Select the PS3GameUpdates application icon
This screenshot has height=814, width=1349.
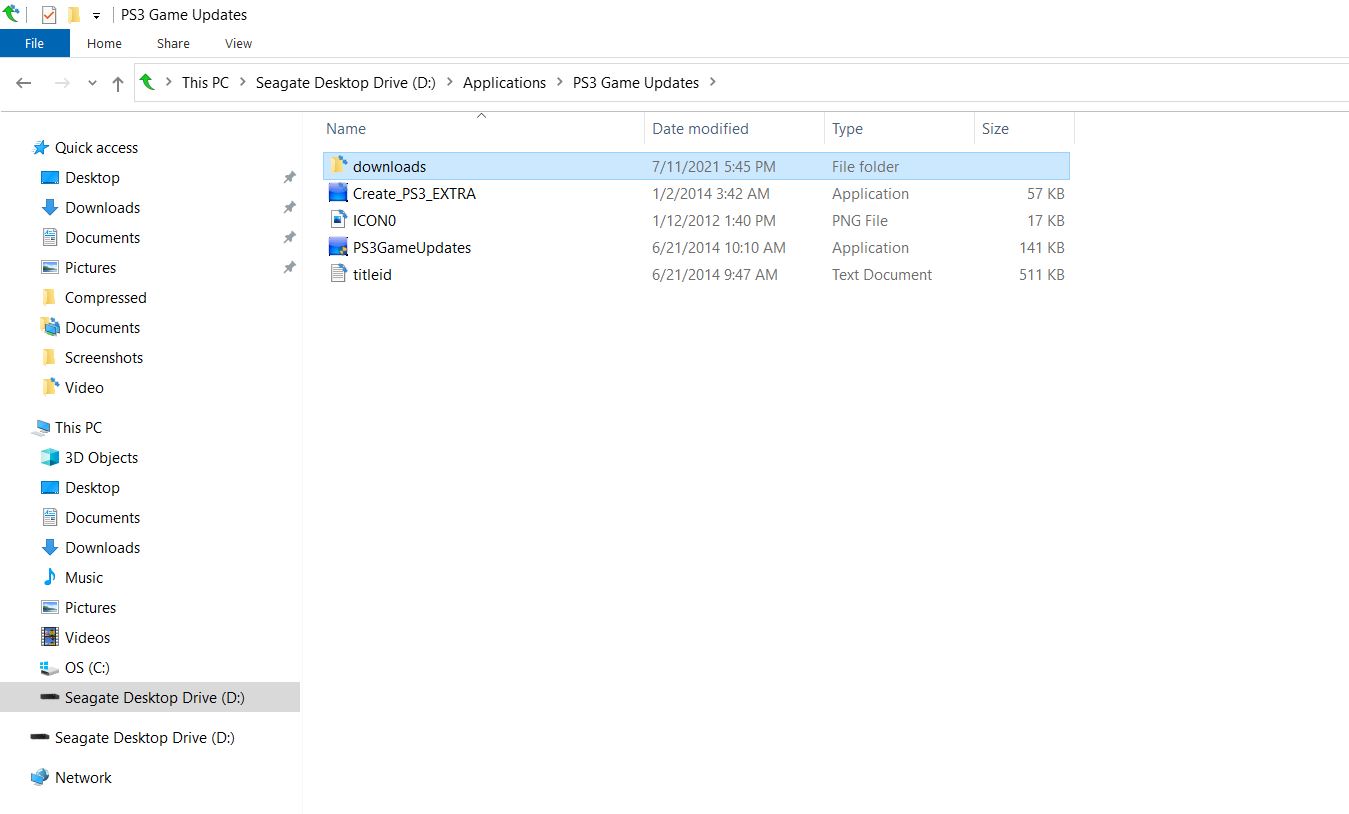pyautogui.click(x=338, y=247)
